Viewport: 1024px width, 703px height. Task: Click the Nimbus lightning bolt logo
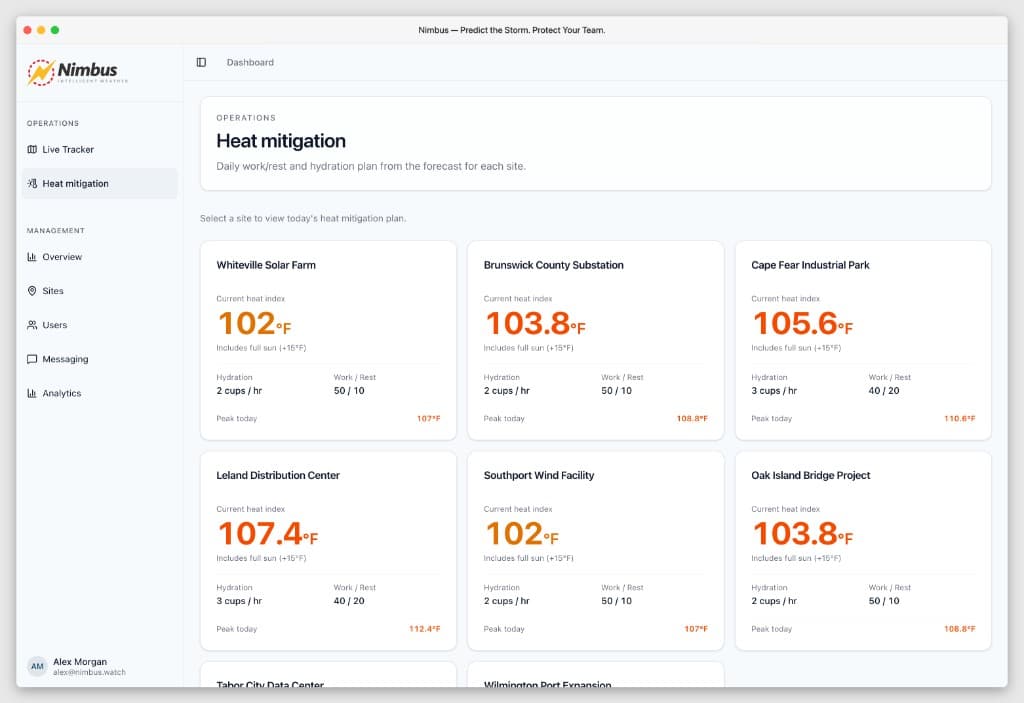[x=40, y=71]
